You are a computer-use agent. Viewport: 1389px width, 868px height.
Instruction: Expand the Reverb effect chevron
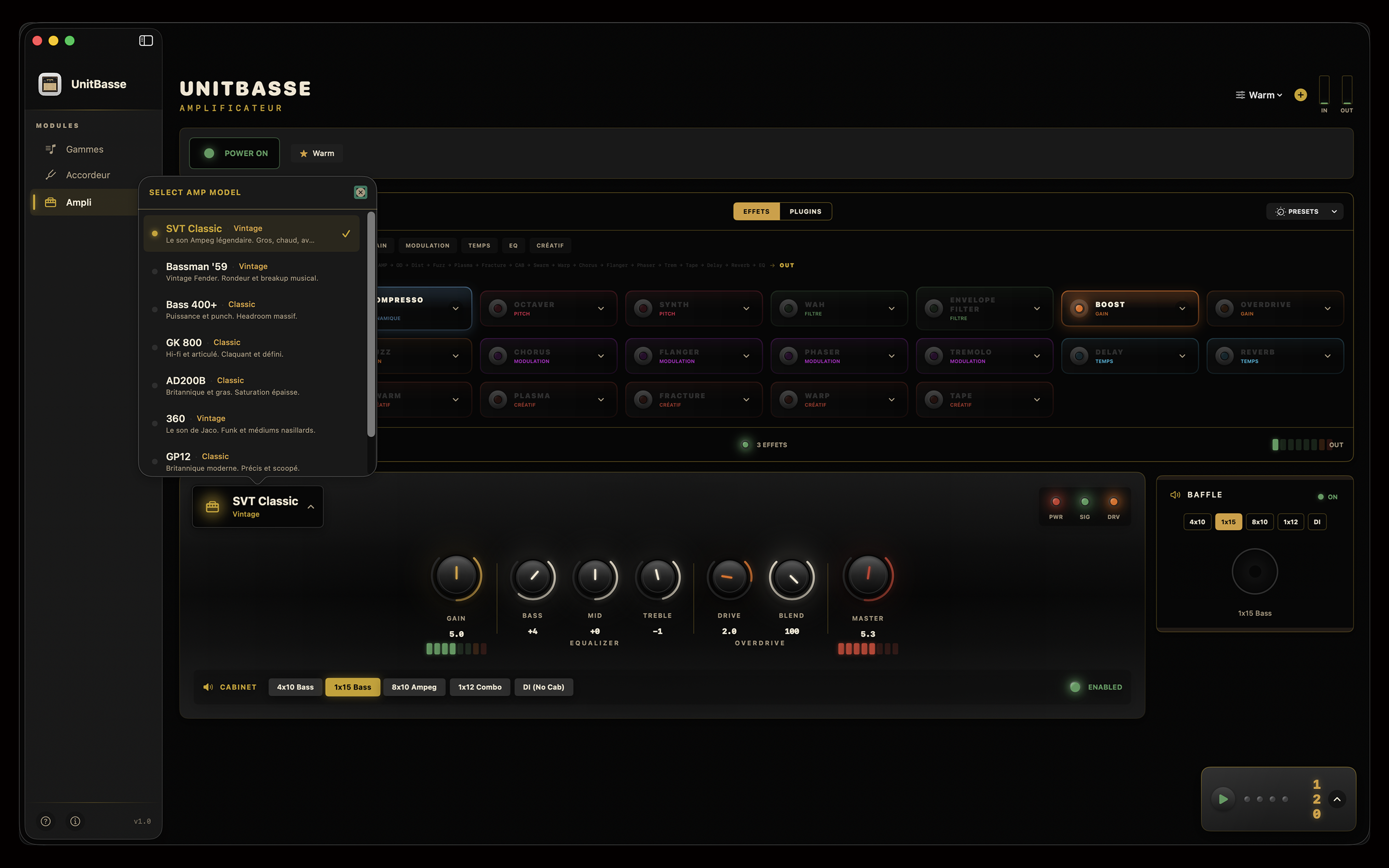[1328, 356]
